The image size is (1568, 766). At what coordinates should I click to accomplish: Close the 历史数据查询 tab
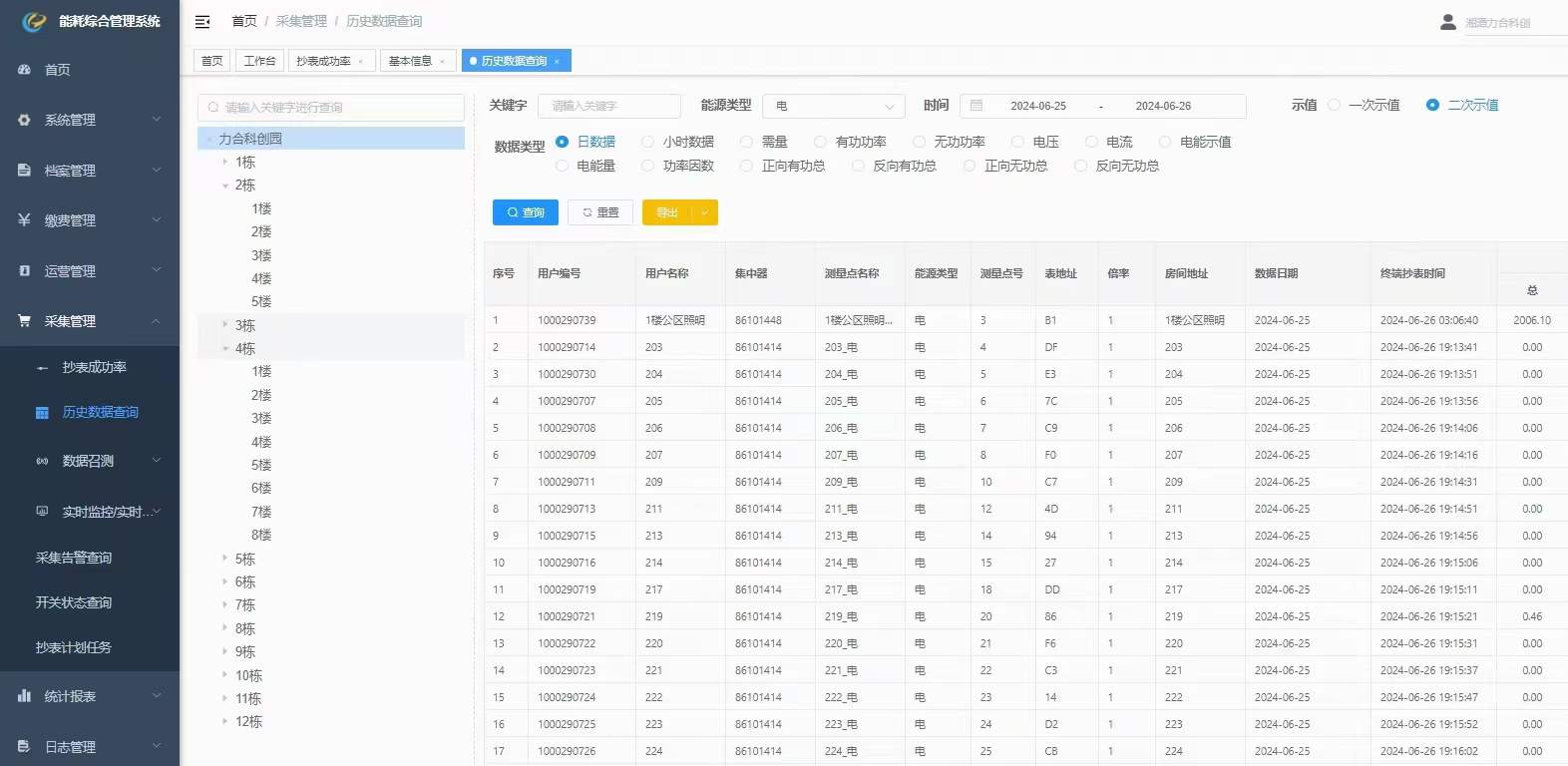click(557, 62)
